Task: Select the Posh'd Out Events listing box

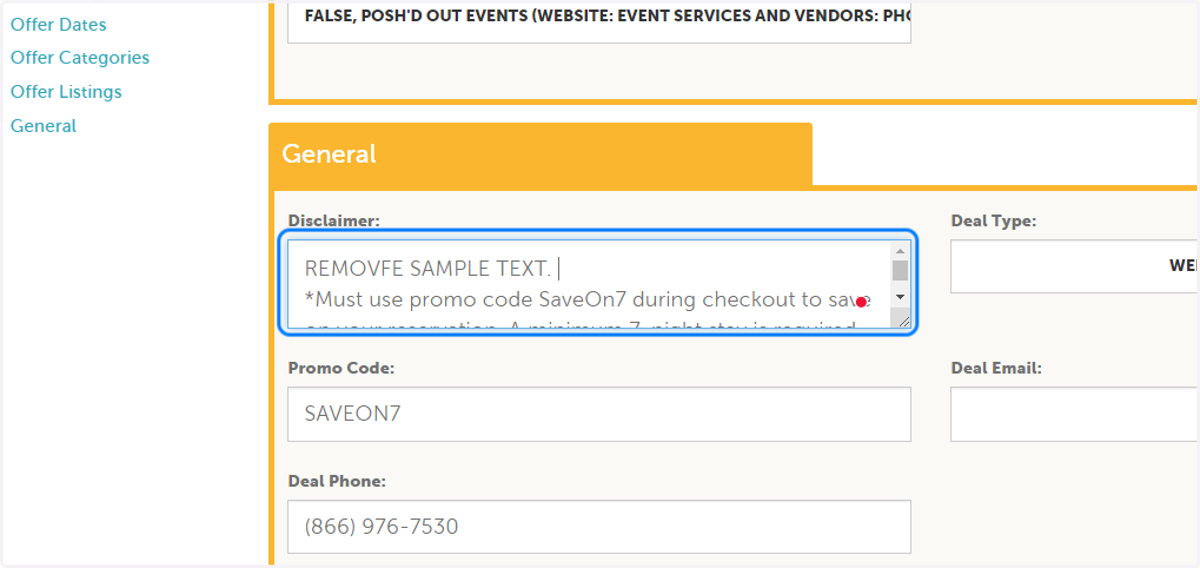Action: click(599, 21)
